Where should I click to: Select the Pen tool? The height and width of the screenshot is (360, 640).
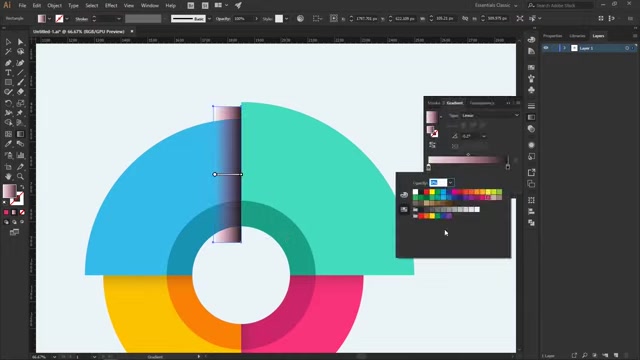coord(8,62)
